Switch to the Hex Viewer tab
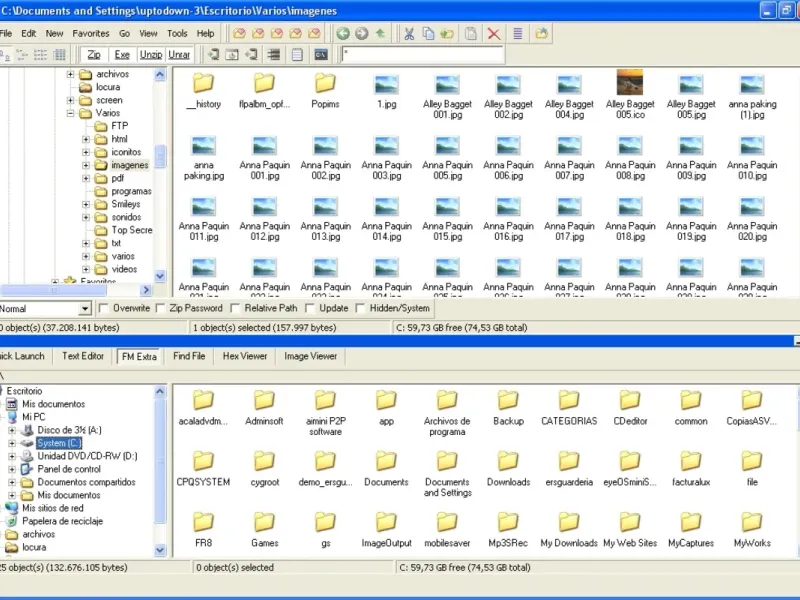 click(244, 356)
